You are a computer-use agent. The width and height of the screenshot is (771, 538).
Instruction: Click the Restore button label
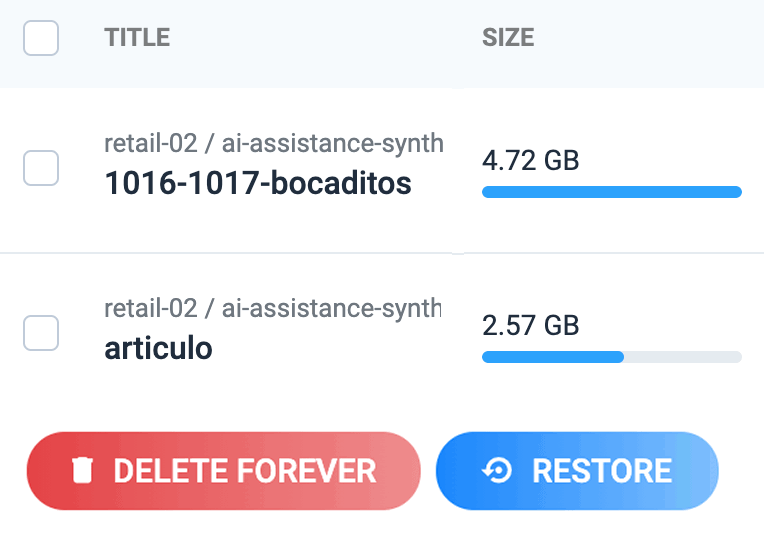click(602, 471)
